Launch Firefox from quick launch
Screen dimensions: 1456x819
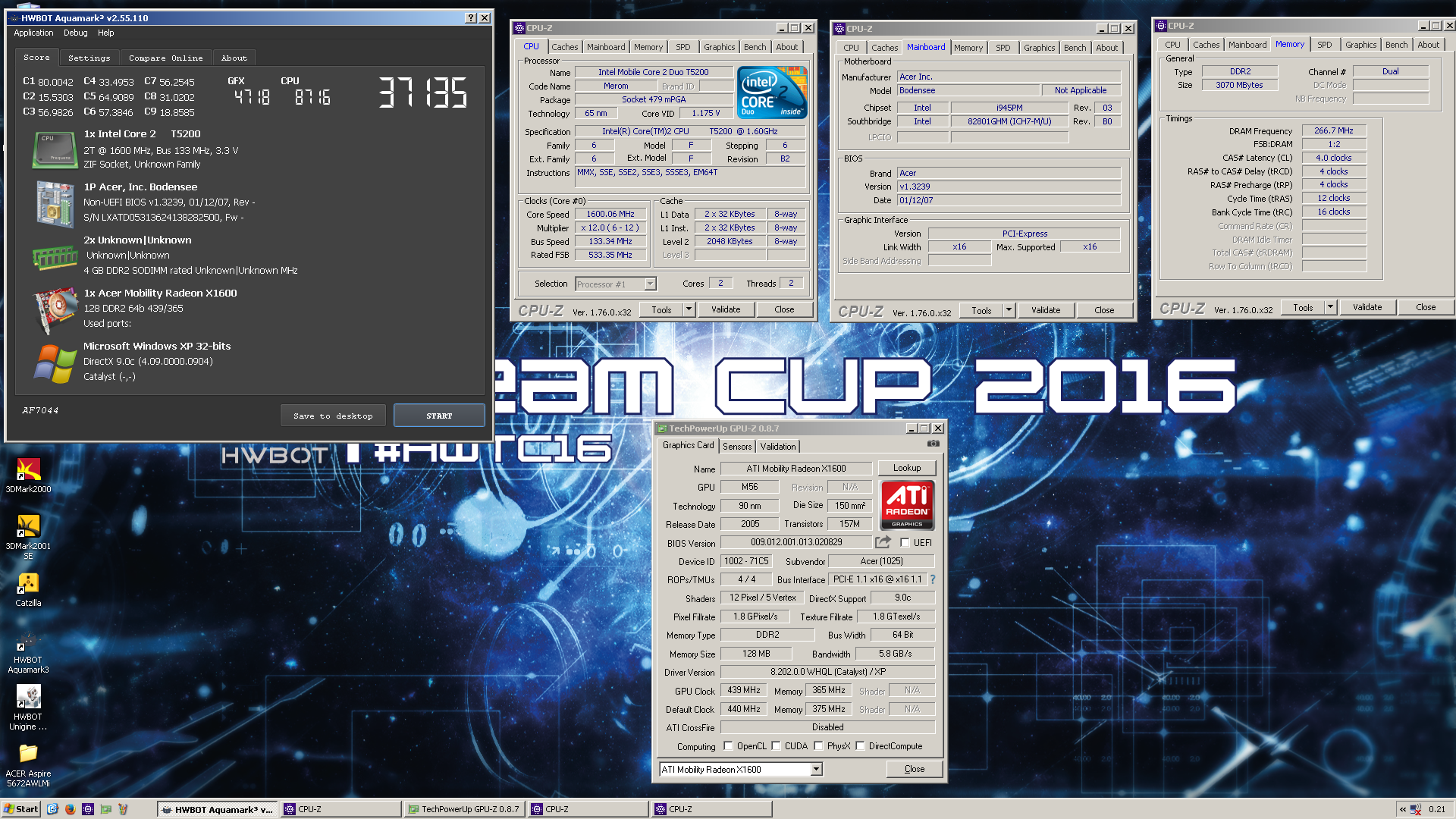point(71,809)
